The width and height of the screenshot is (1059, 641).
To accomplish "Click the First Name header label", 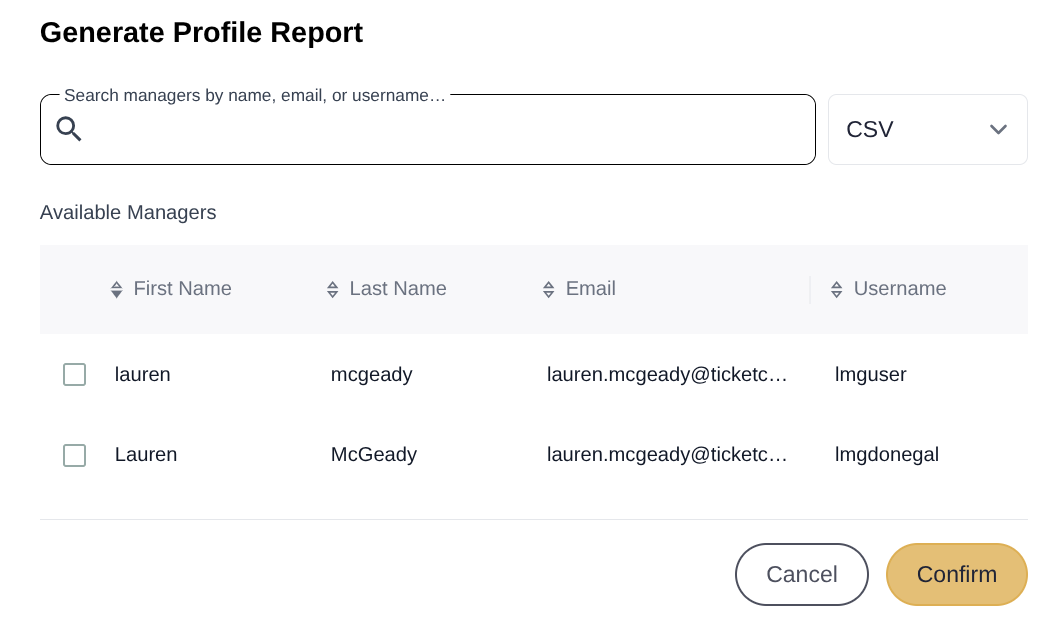I will 182,289.
